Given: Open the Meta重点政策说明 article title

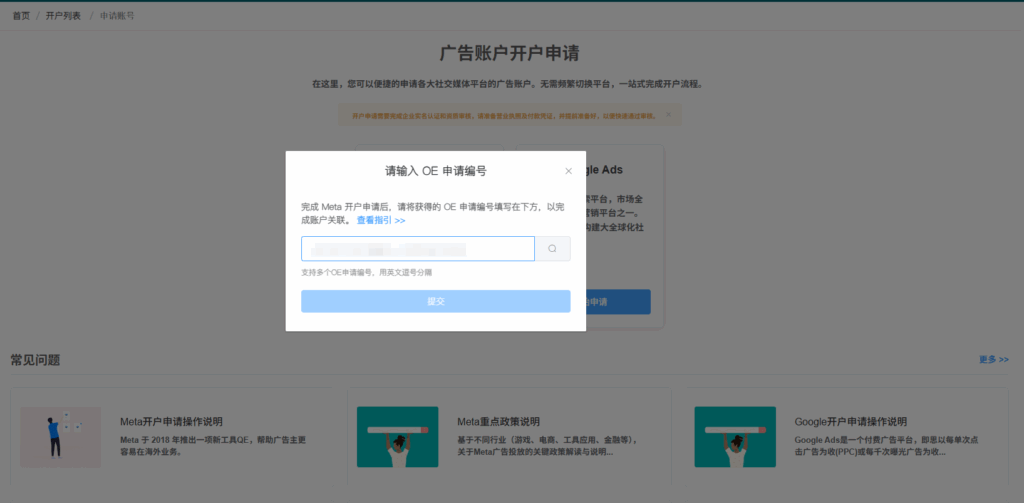Looking at the screenshot, I should coord(498,421).
